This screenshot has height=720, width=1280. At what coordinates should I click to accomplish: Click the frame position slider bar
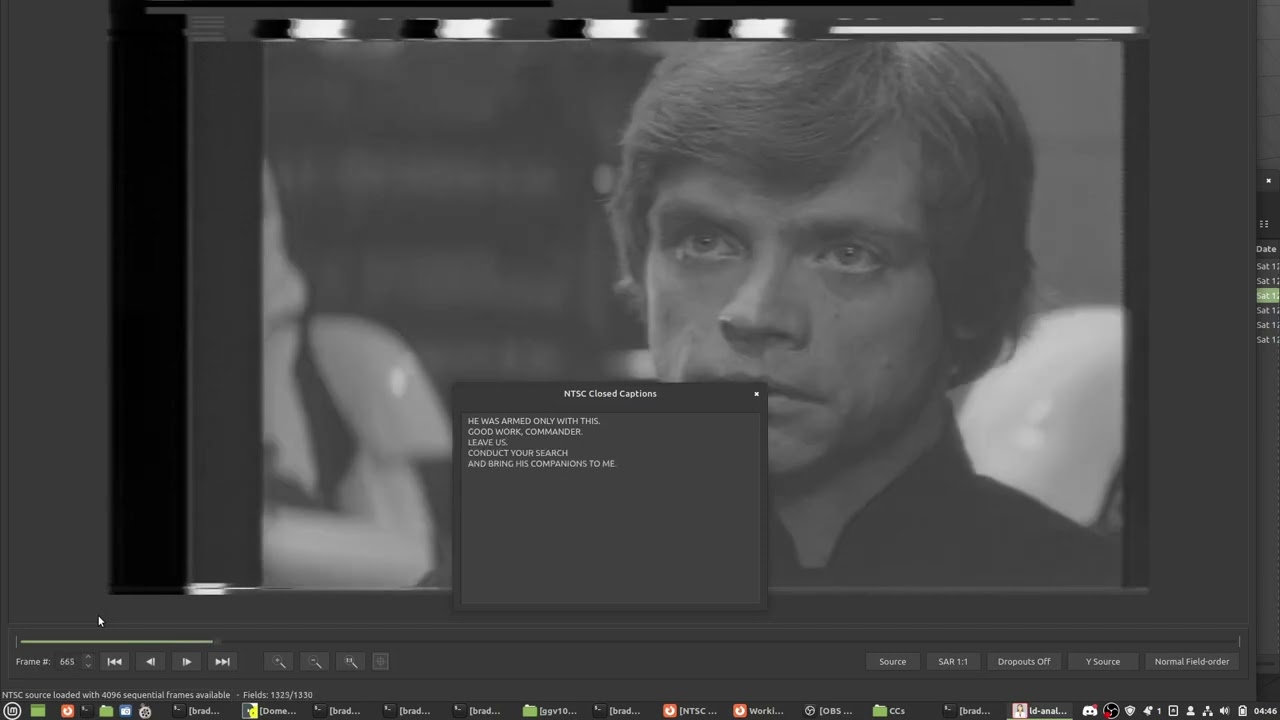click(629, 641)
